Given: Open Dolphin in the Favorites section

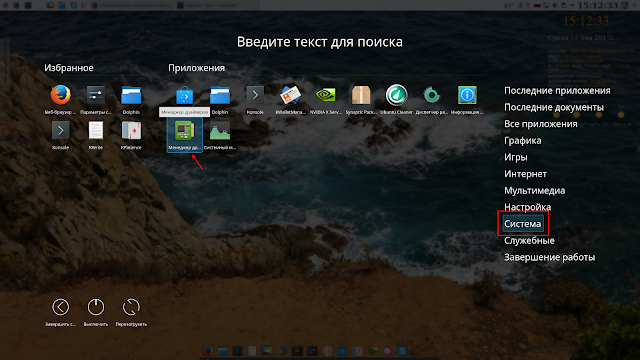Looking at the screenshot, I should (x=131, y=96).
